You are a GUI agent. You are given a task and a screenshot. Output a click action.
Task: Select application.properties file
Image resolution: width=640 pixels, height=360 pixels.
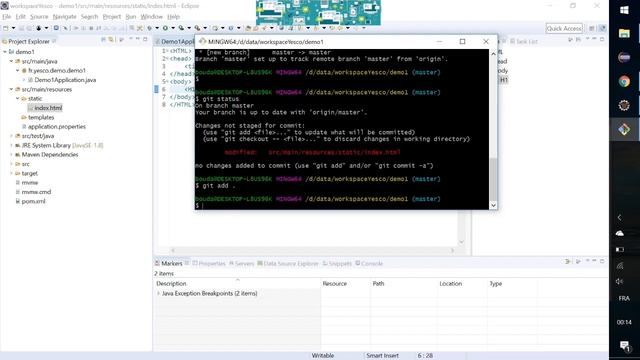[57, 127]
